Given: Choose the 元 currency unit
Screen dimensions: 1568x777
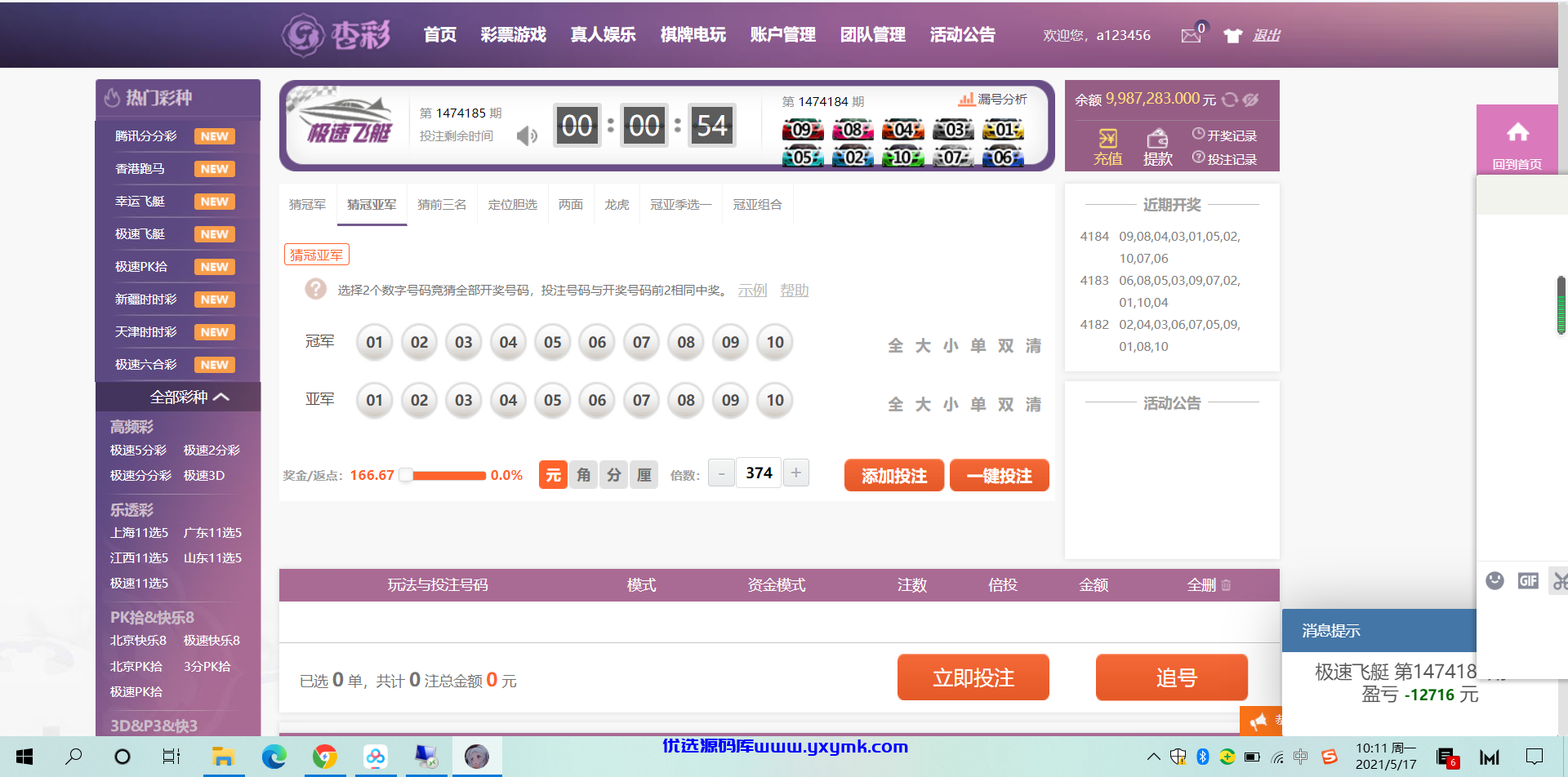Looking at the screenshot, I should pyautogui.click(x=553, y=475).
